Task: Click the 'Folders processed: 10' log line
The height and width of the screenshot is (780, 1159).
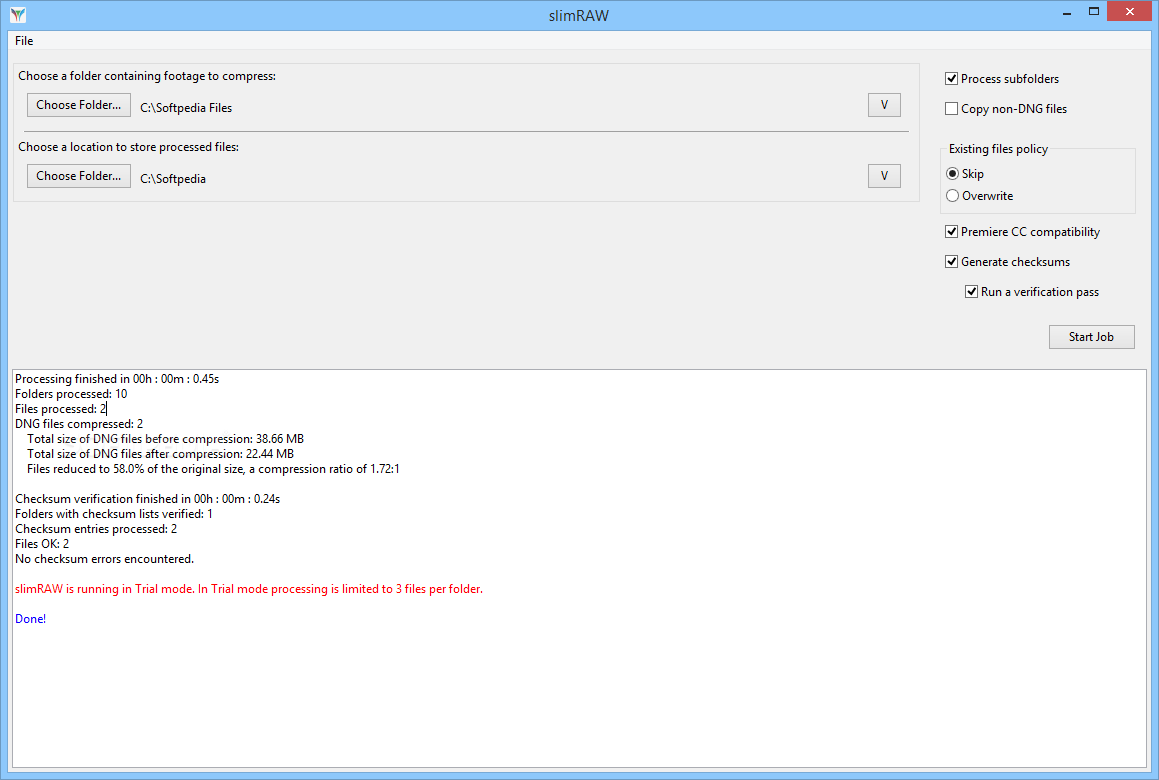Action: click(x=71, y=394)
